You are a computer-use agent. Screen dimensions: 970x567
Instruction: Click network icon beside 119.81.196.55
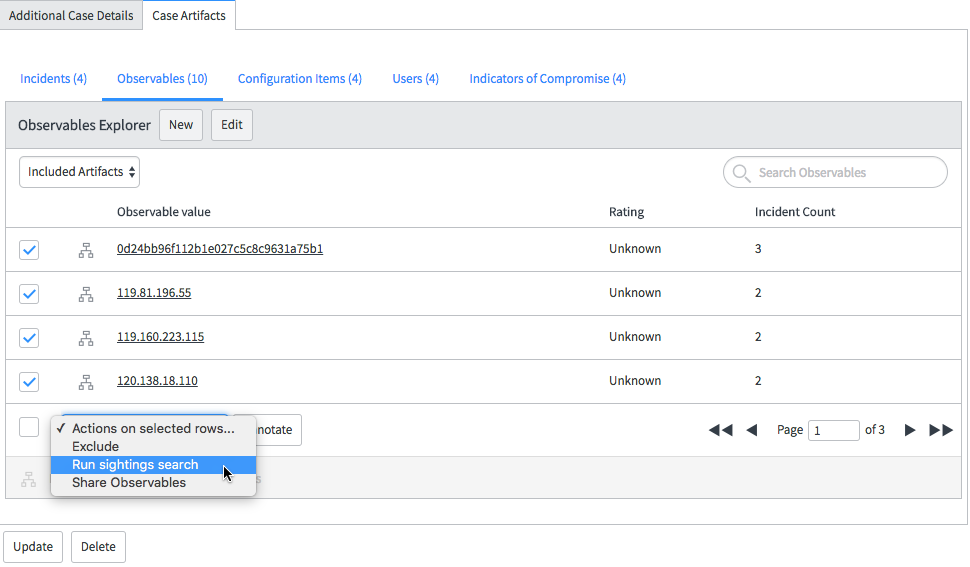(x=86, y=294)
